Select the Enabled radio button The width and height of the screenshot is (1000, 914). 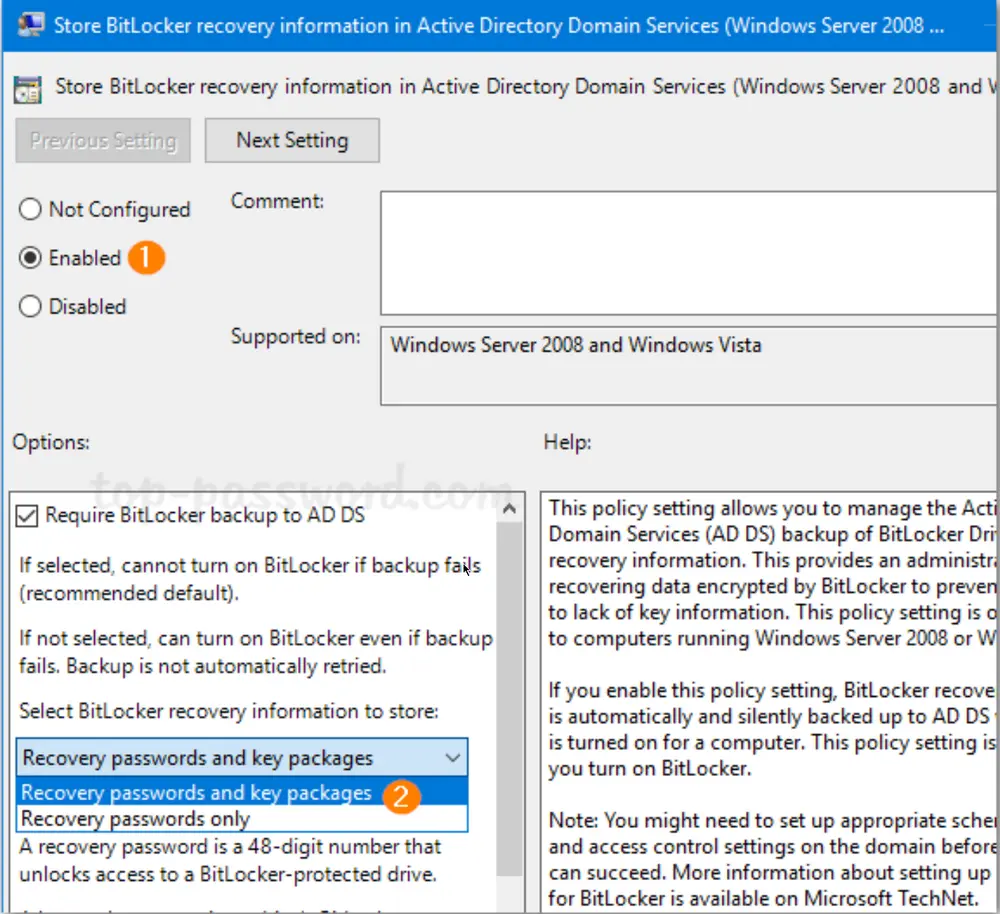[30, 258]
